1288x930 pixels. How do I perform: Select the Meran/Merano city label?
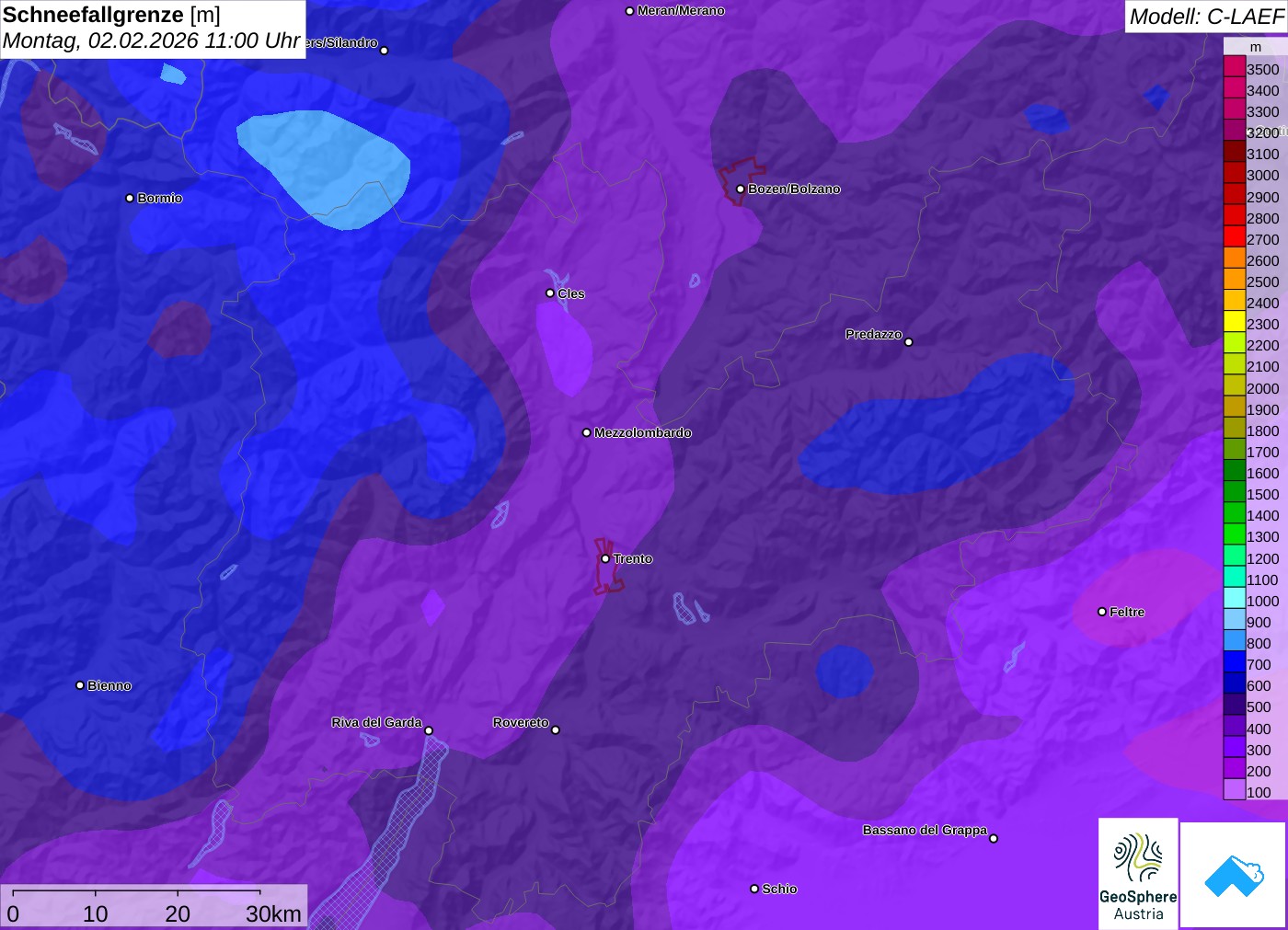coord(681,11)
